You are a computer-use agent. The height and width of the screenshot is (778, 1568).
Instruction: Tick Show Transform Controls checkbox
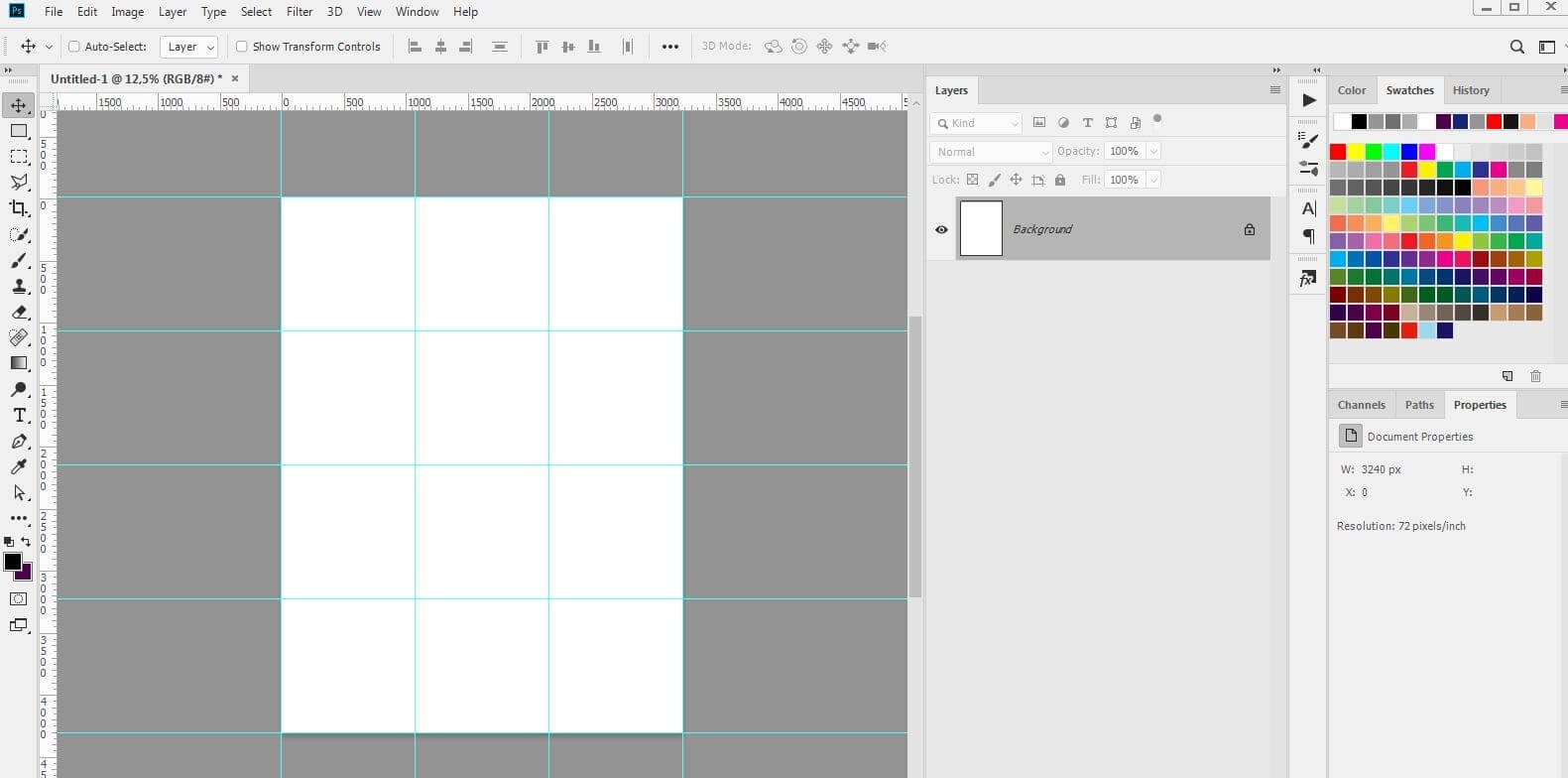(241, 47)
